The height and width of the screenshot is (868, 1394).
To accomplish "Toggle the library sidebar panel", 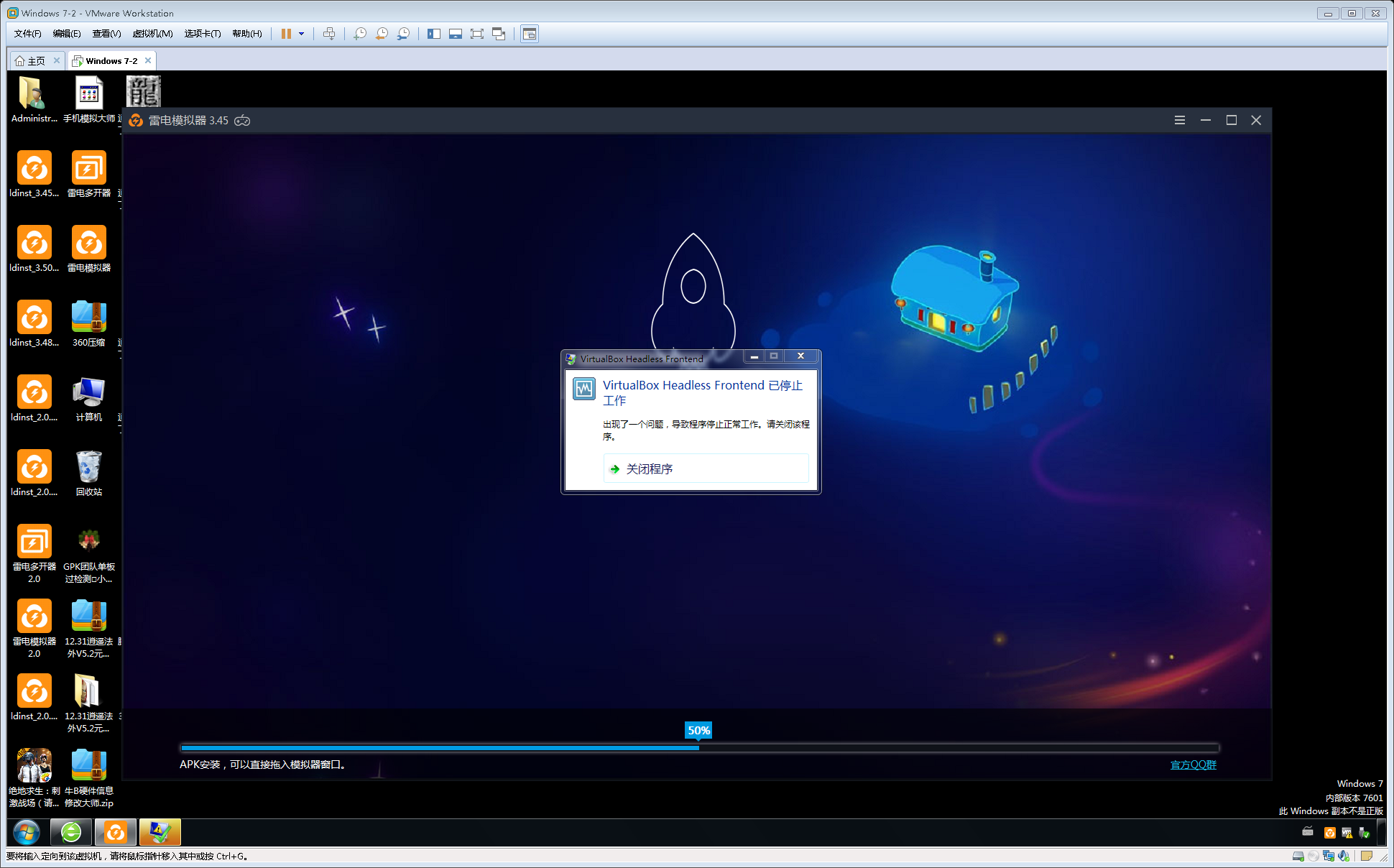I will click(x=434, y=34).
